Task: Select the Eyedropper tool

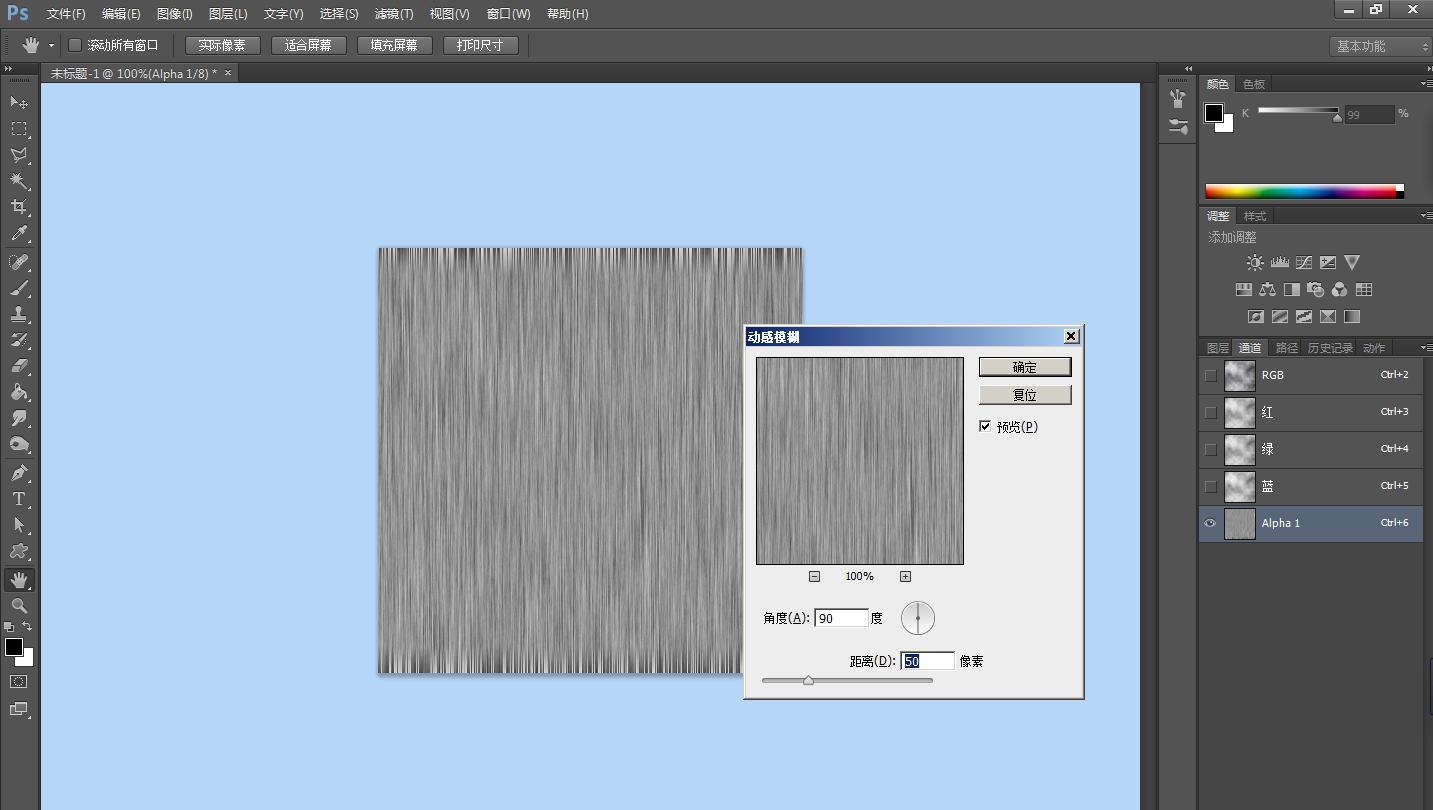Action: point(19,234)
